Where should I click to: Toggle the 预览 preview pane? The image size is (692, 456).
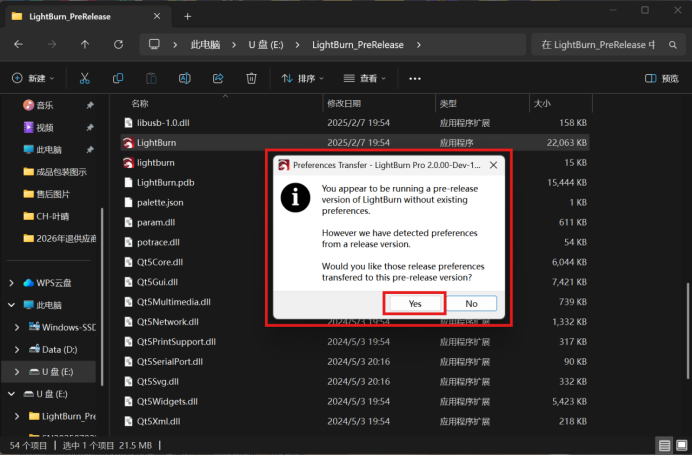click(662, 78)
